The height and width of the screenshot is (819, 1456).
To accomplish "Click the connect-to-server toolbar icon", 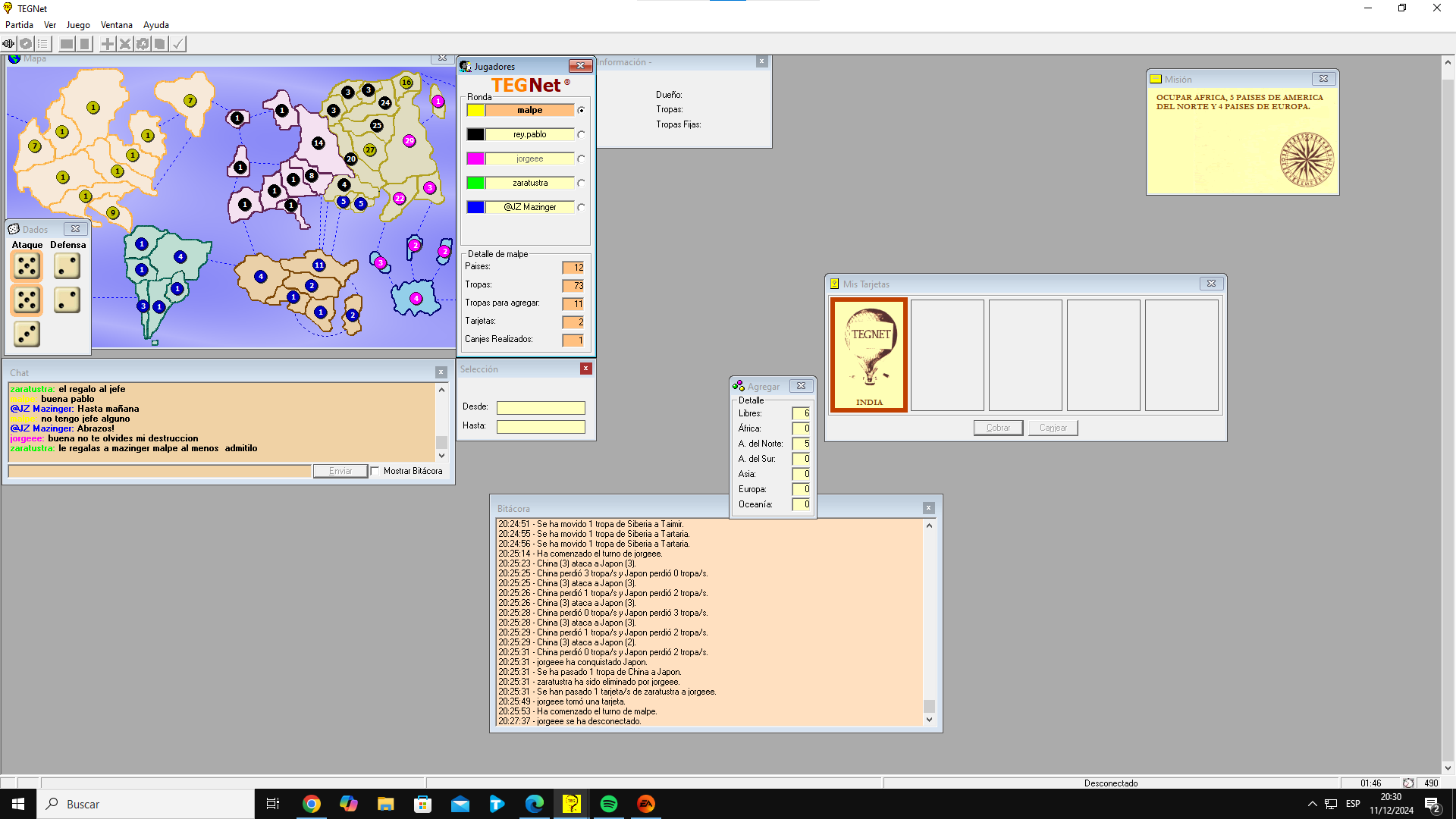I will click(x=8, y=44).
